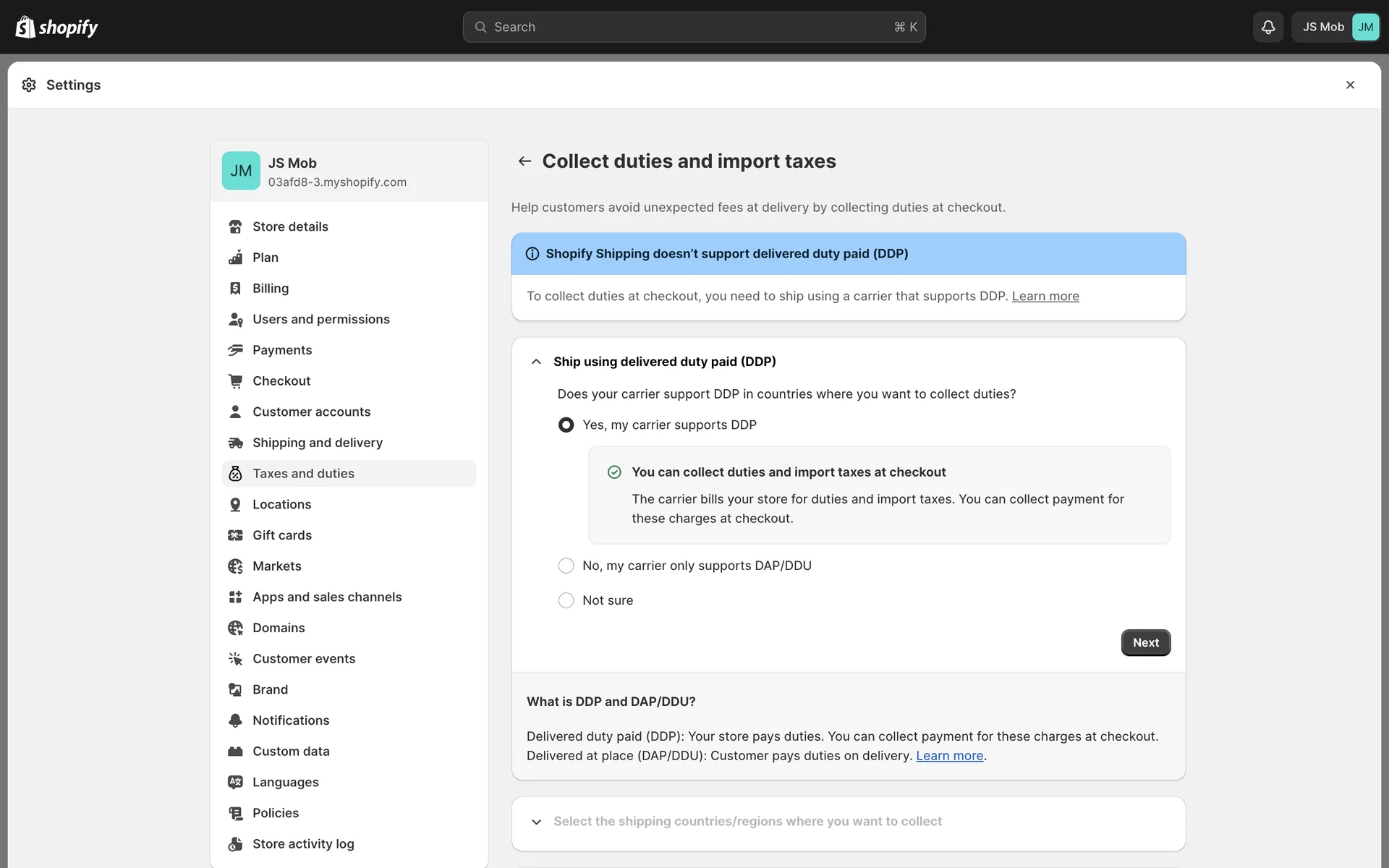This screenshot has height=868, width=1389.
Task: Go back using the arrow icon
Action: point(524,161)
